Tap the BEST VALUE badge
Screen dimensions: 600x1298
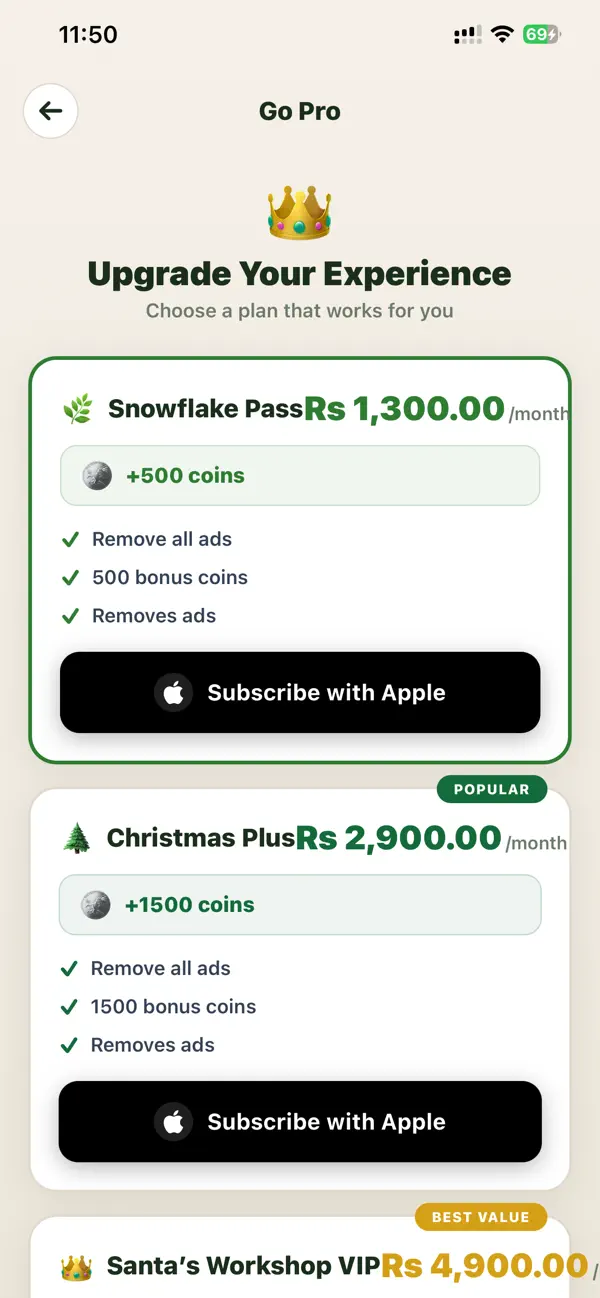point(481,1217)
